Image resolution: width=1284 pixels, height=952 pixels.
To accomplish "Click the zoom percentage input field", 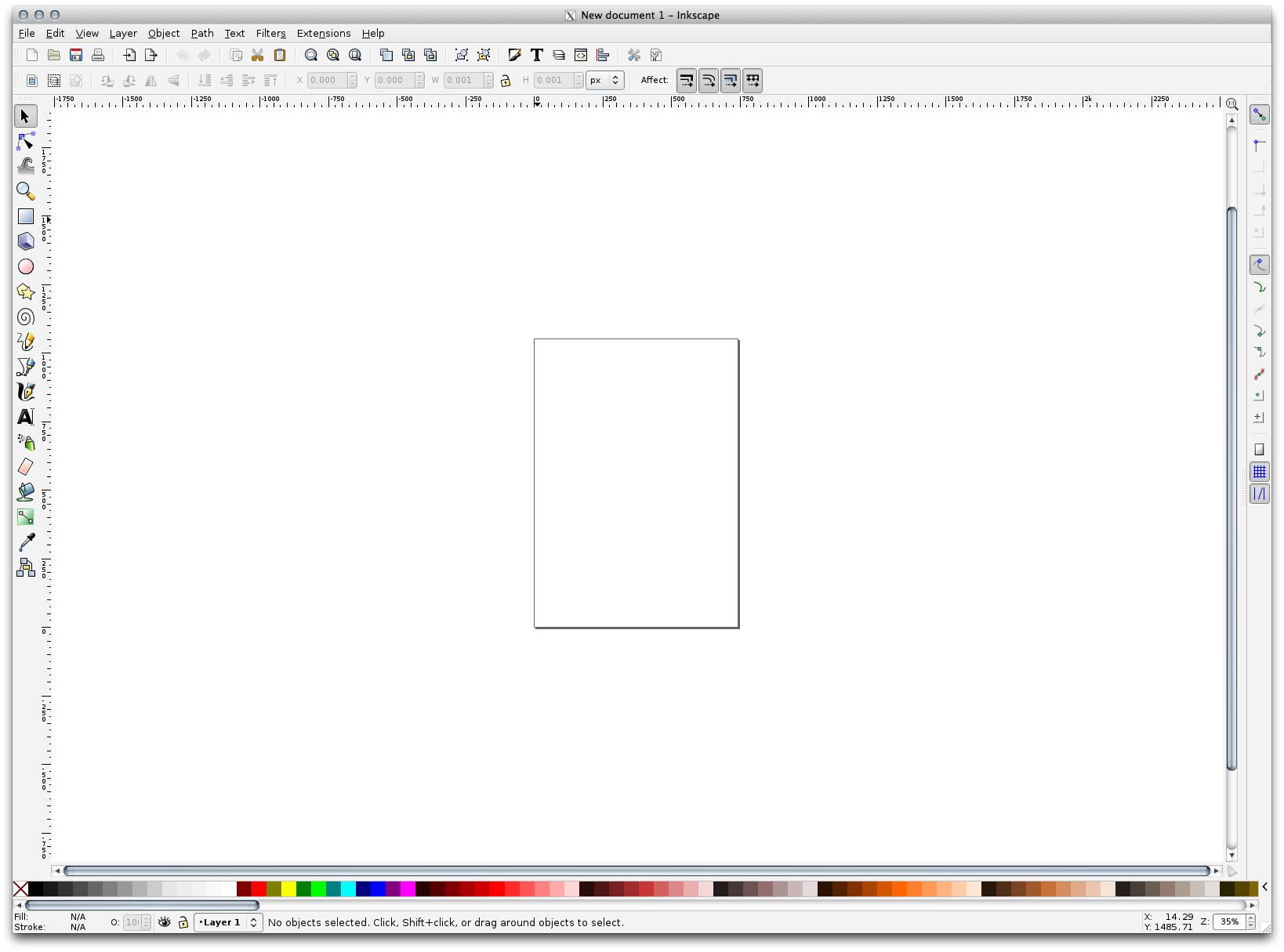I will point(1228,922).
